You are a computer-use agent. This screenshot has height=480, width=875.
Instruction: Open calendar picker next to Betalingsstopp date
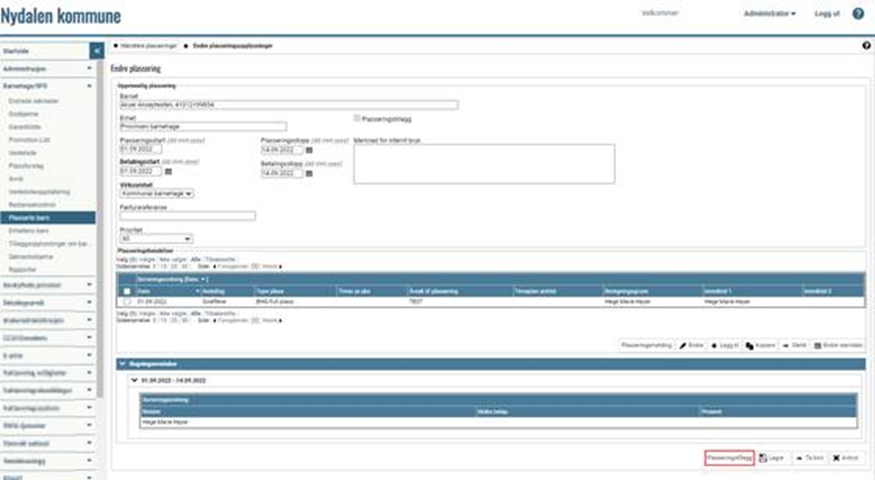[x=310, y=172]
